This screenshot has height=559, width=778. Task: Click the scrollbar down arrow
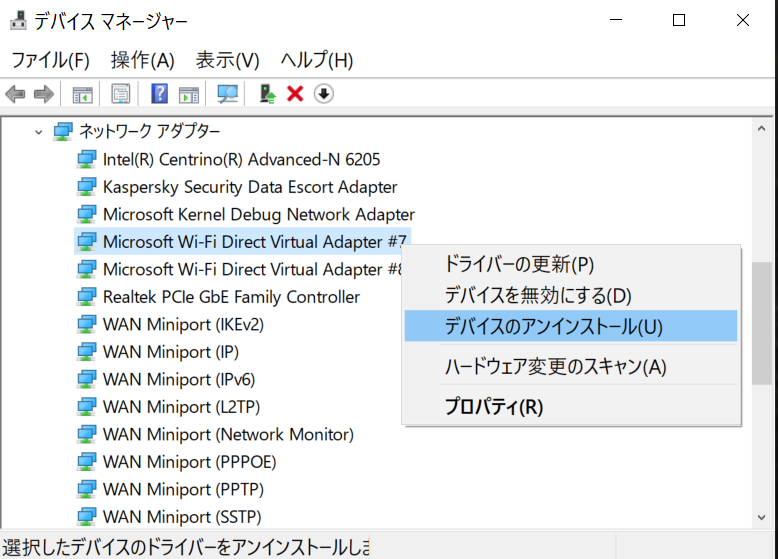pos(762,517)
